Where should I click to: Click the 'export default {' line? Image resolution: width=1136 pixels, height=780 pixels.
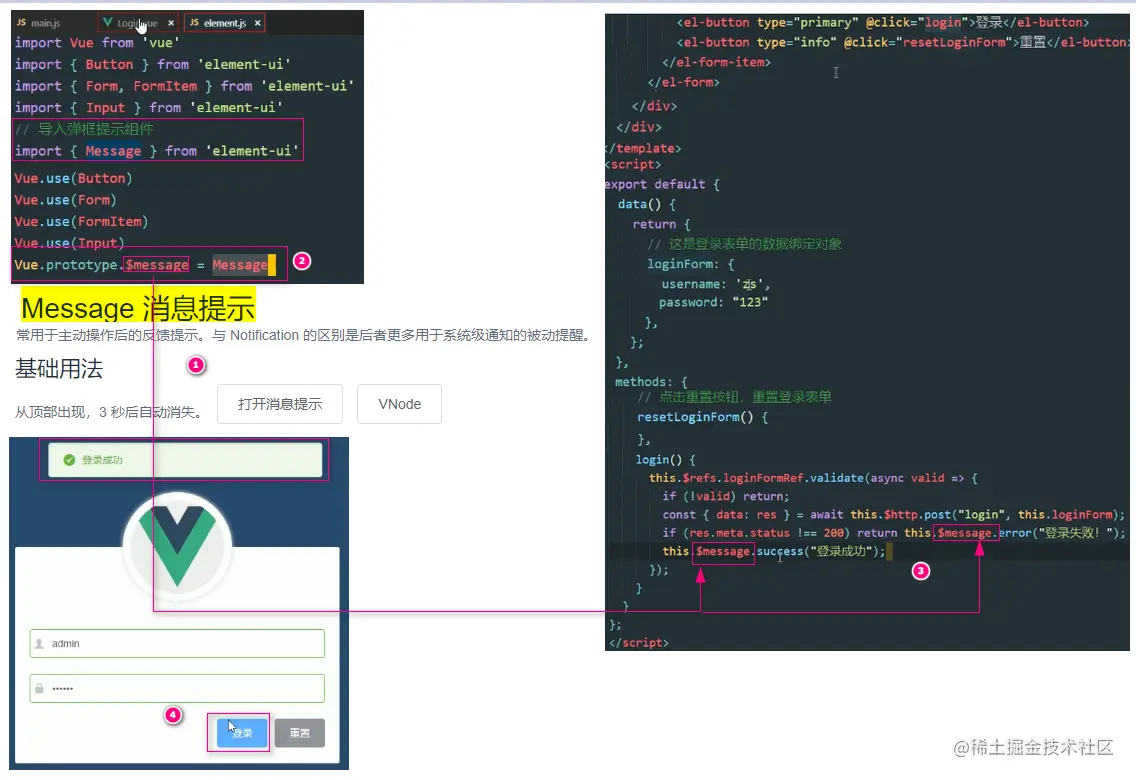[x=662, y=184]
